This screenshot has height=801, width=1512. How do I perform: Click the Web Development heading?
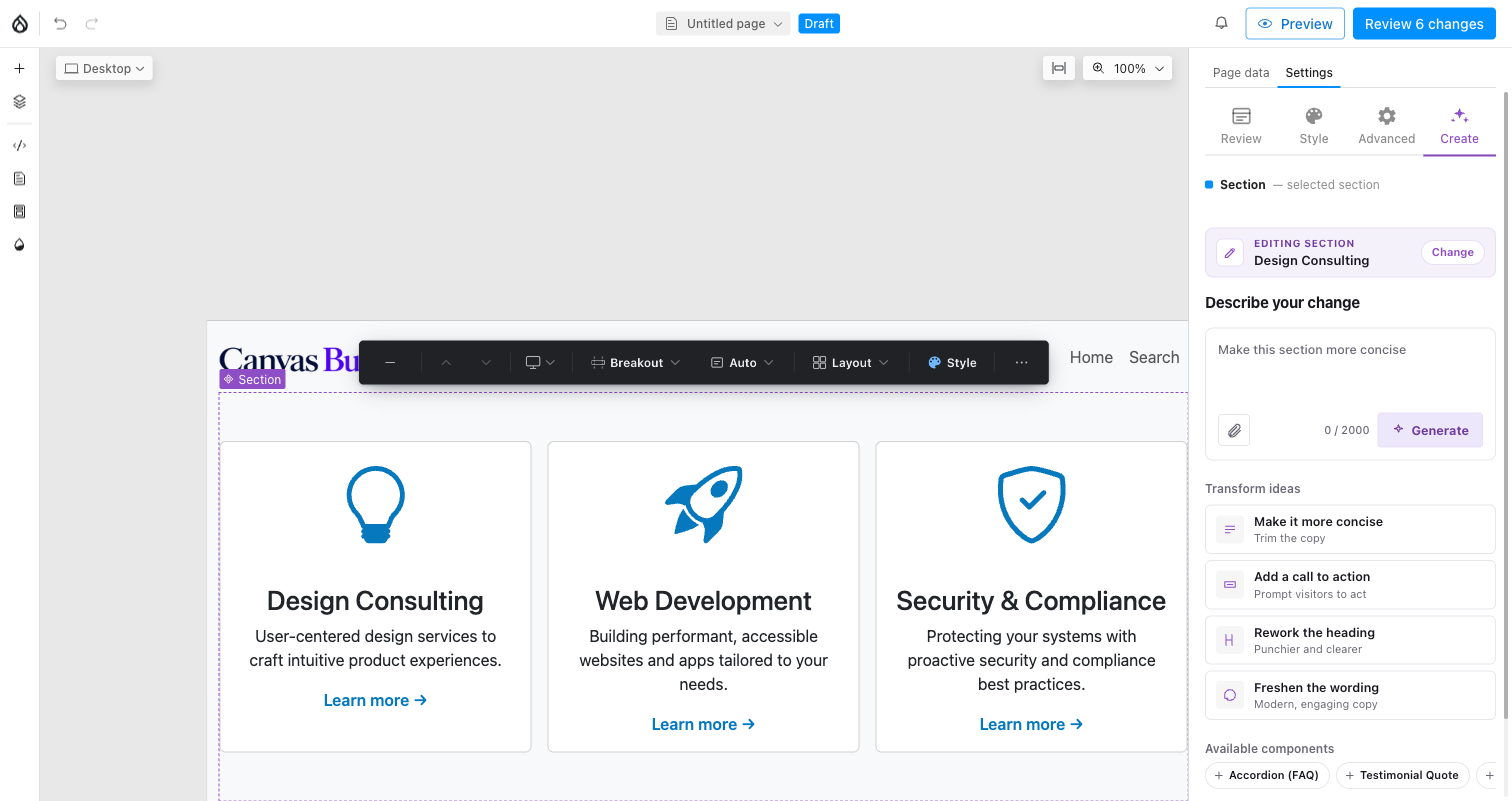[x=703, y=601]
